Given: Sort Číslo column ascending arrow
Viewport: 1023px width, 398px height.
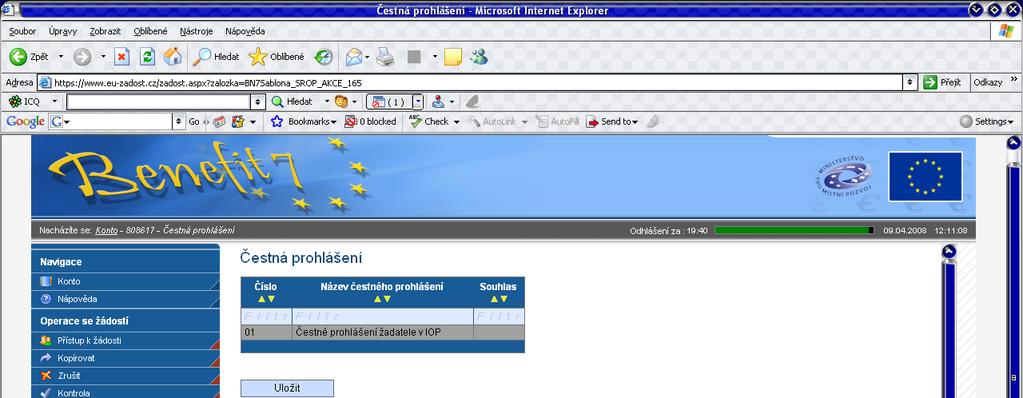Looking at the screenshot, I should pos(262,299).
